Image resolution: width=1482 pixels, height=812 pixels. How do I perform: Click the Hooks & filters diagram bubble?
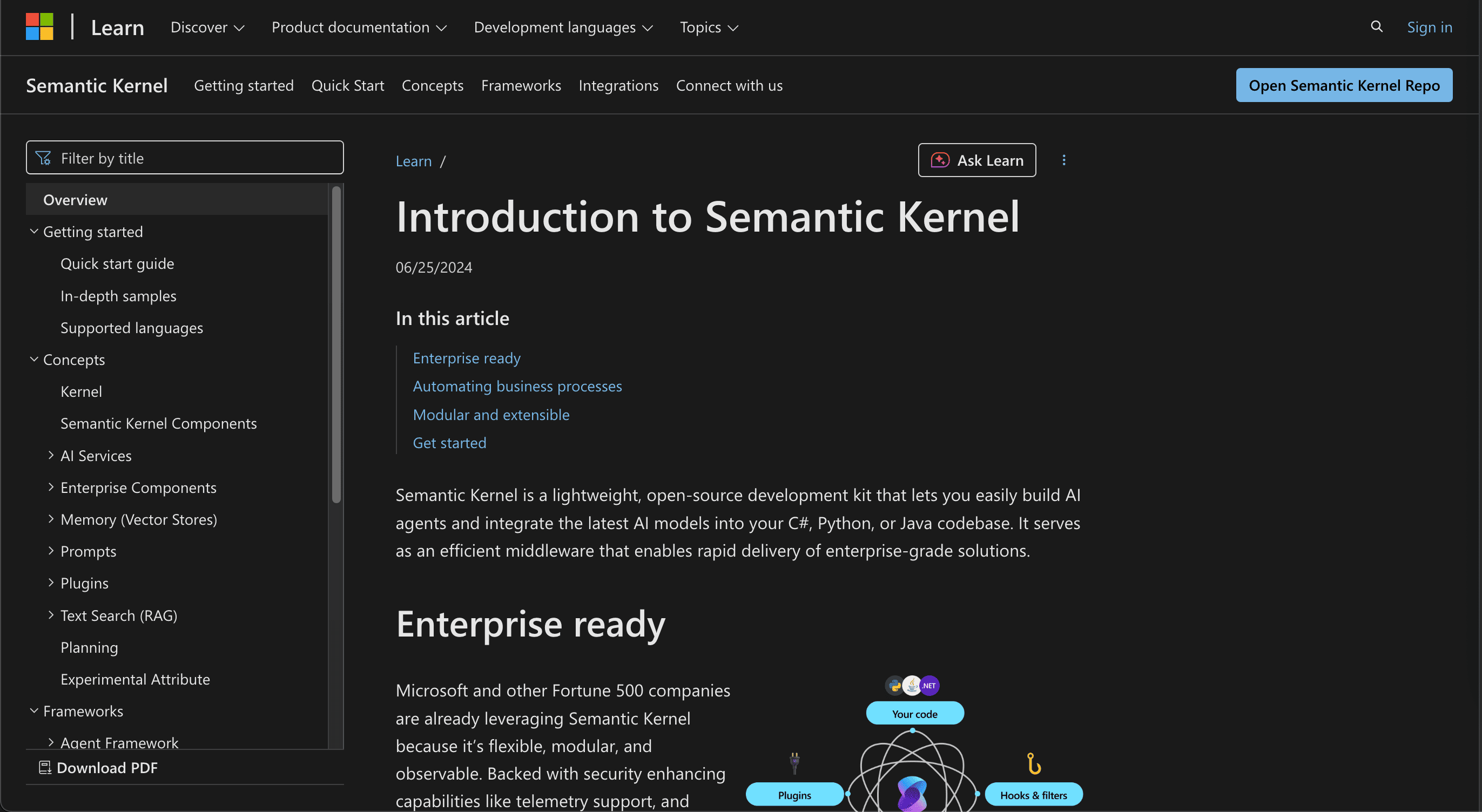coord(1034,794)
